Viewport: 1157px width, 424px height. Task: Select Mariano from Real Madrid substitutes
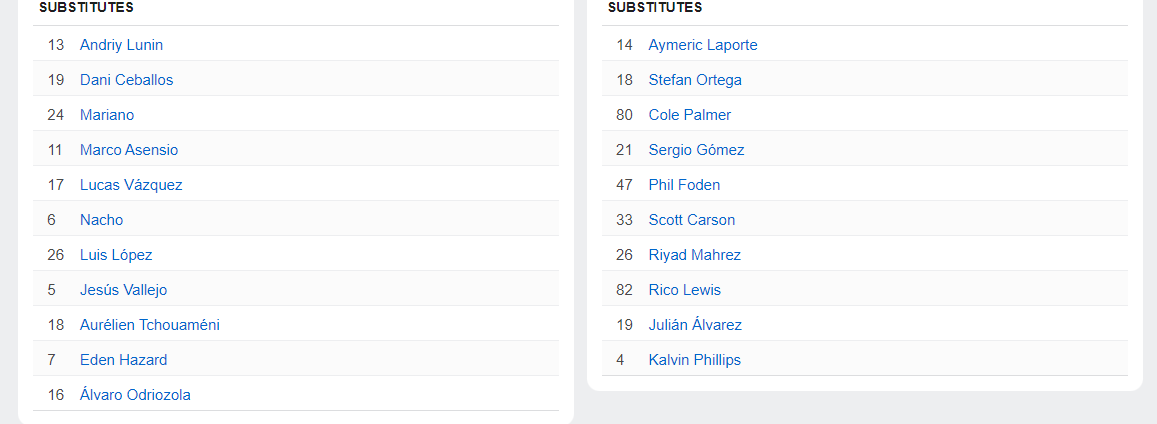pos(107,115)
